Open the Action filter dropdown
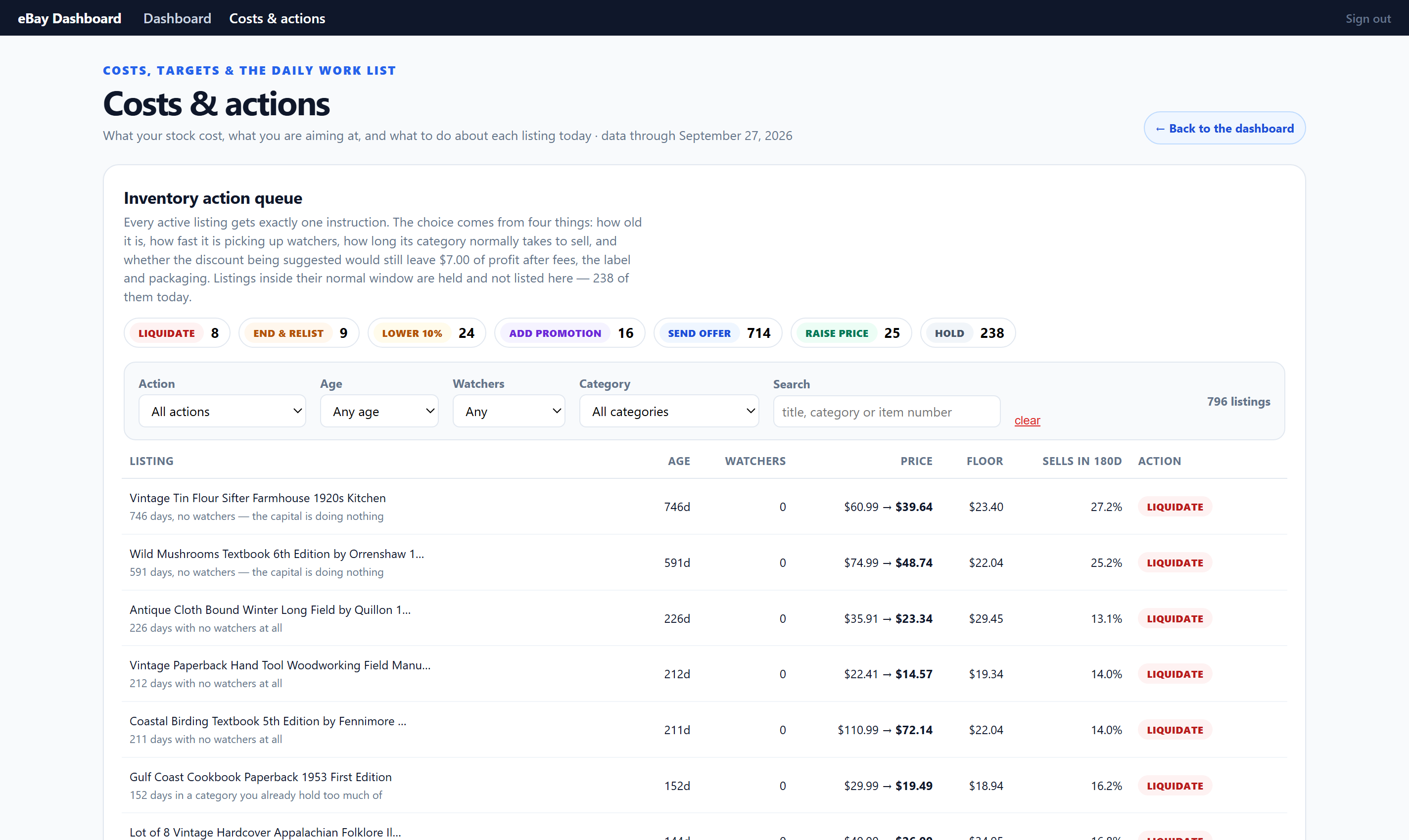1409x840 pixels. [222, 411]
